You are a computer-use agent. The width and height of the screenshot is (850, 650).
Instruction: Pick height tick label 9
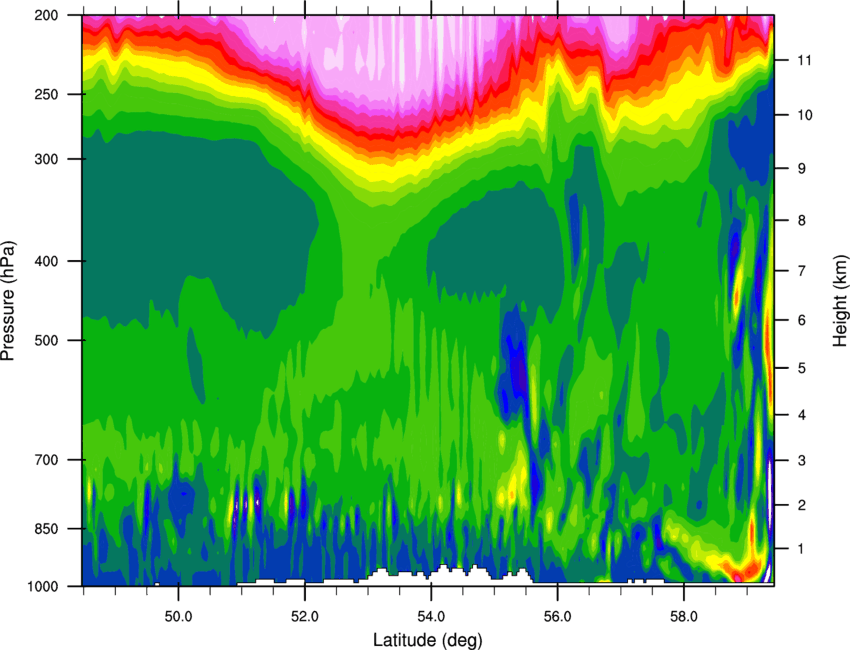(x=801, y=168)
